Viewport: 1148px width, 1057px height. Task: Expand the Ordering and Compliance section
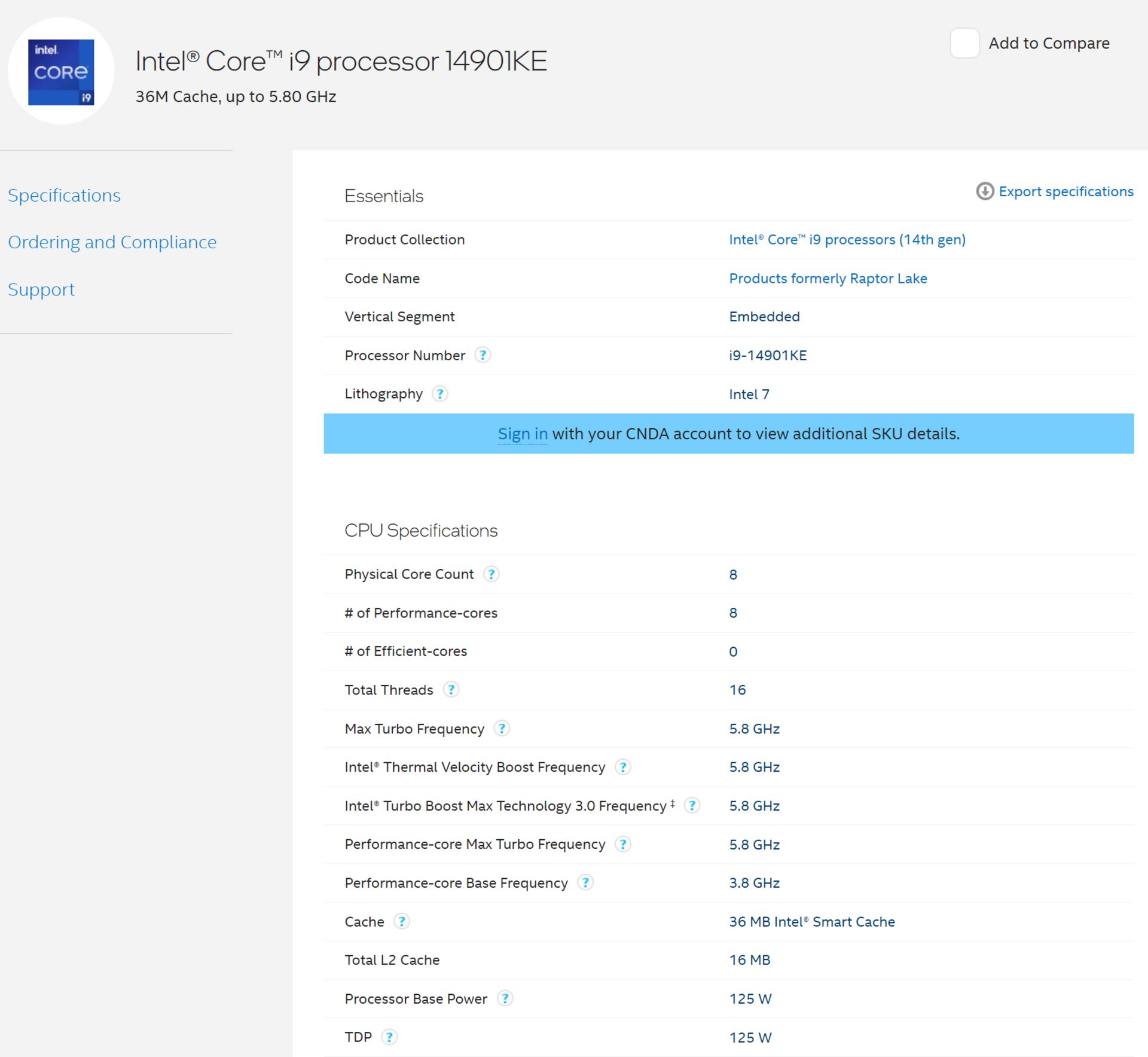point(112,242)
